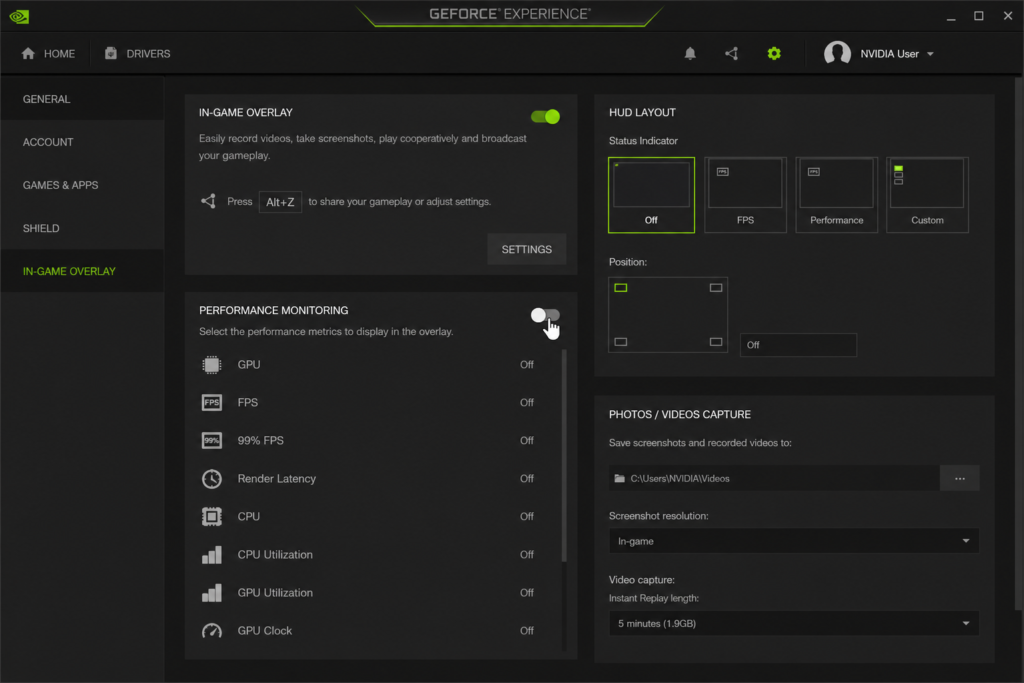Browse save location with ellipsis button
Screen dimensions: 1024x683
click(x=959, y=479)
